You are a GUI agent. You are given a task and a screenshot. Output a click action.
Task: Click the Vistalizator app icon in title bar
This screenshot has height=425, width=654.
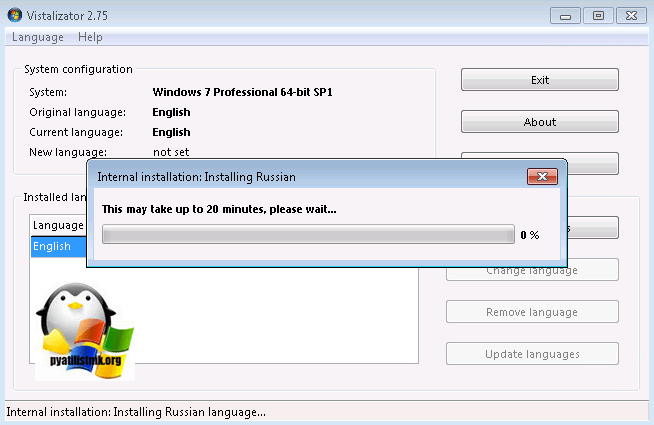coord(15,15)
